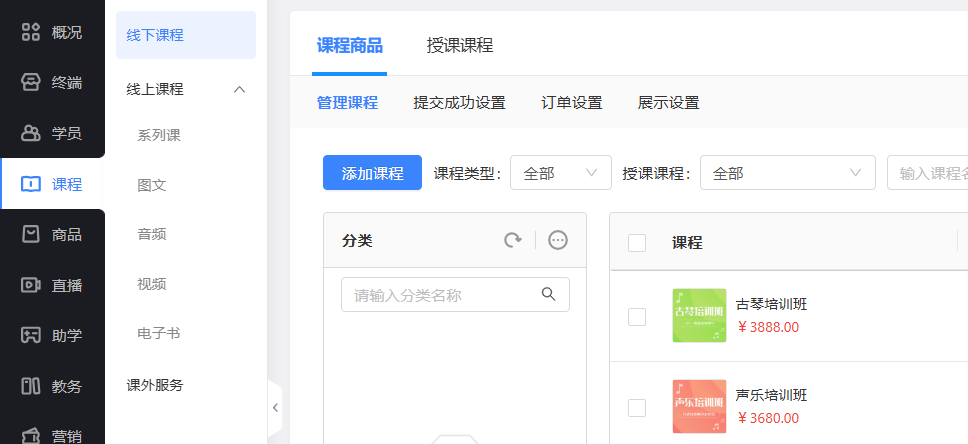Screen dimensions: 968x444
Task: Open the 商品 shopping bag icon
Action: click(x=31, y=235)
